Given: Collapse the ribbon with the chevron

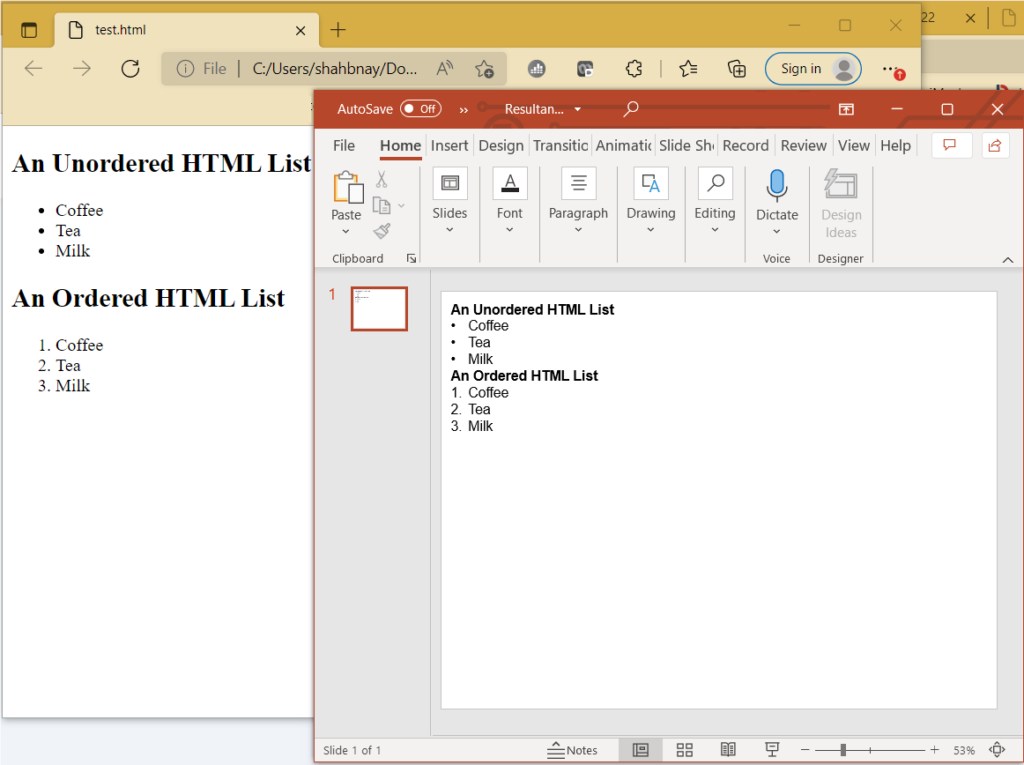Looking at the screenshot, I should pyautogui.click(x=1007, y=259).
